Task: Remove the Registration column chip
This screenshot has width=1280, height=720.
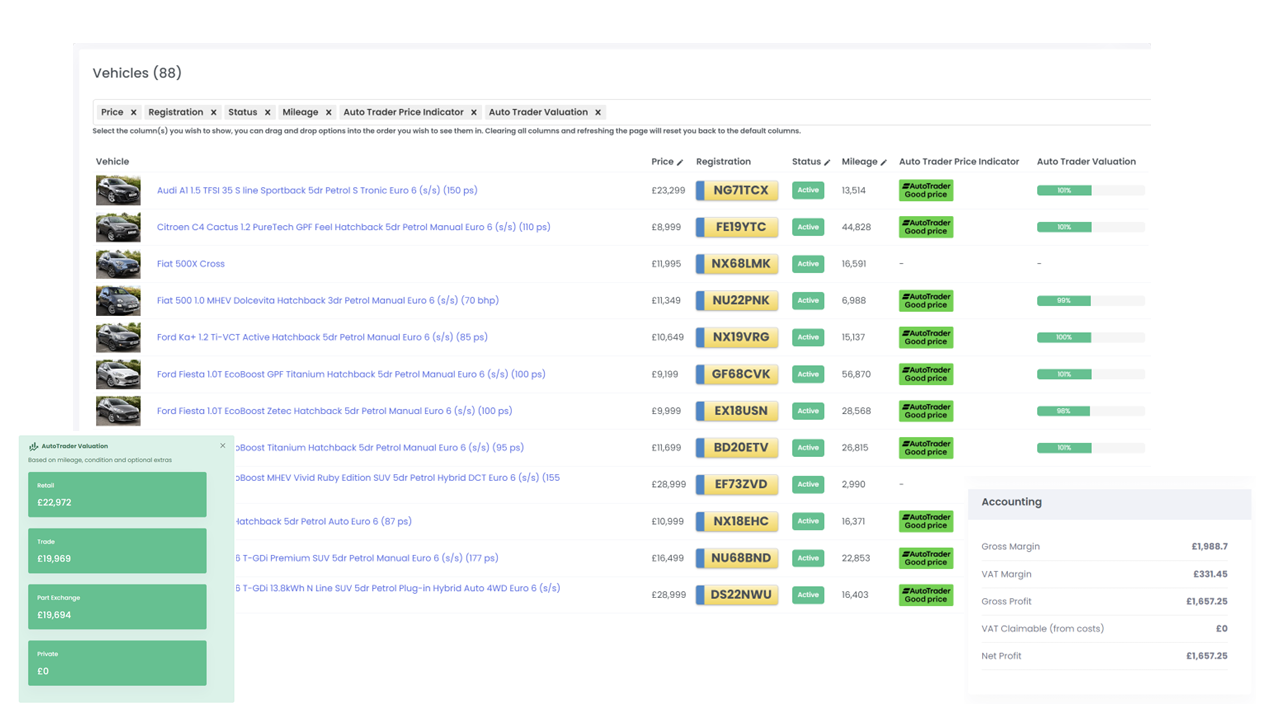Action: (x=214, y=113)
